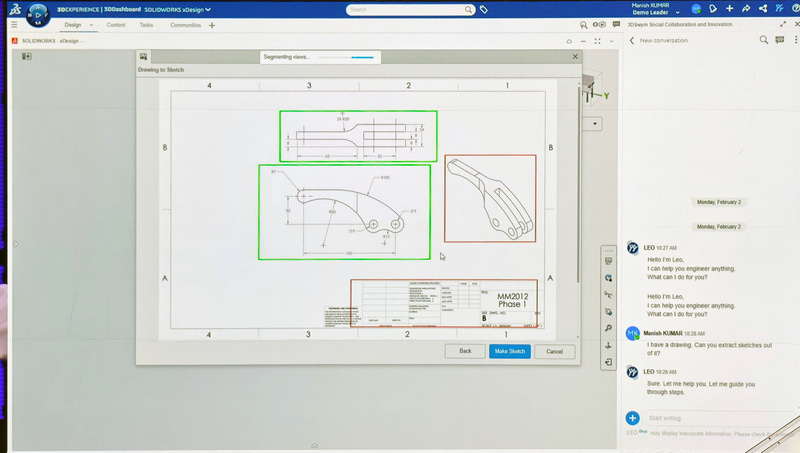
Task: Click the plus Add icon in top bar
Action: tap(730, 8)
